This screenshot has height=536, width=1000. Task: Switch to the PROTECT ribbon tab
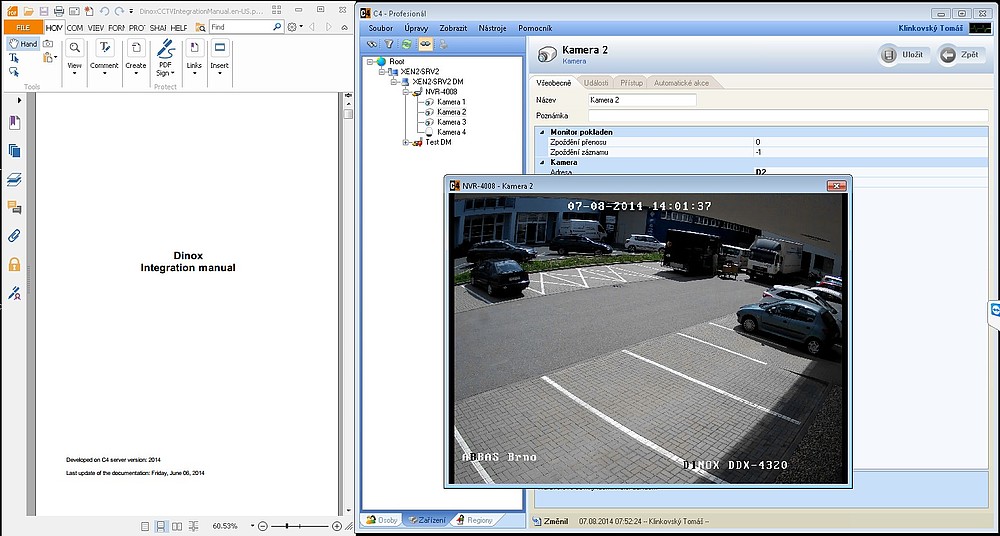137,27
